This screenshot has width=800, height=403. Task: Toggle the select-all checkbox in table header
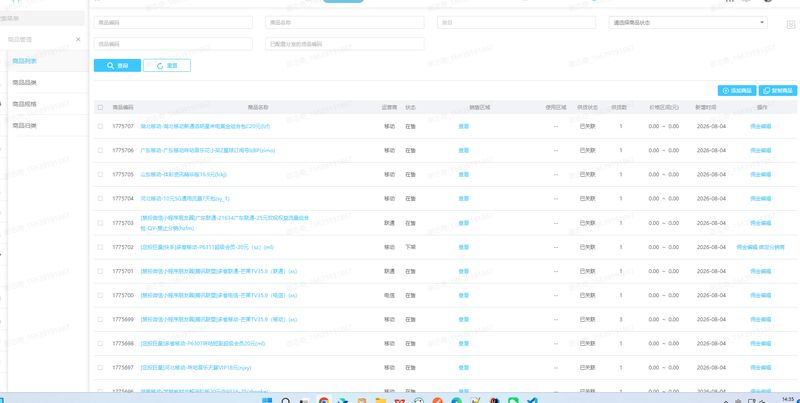(101, 108)
